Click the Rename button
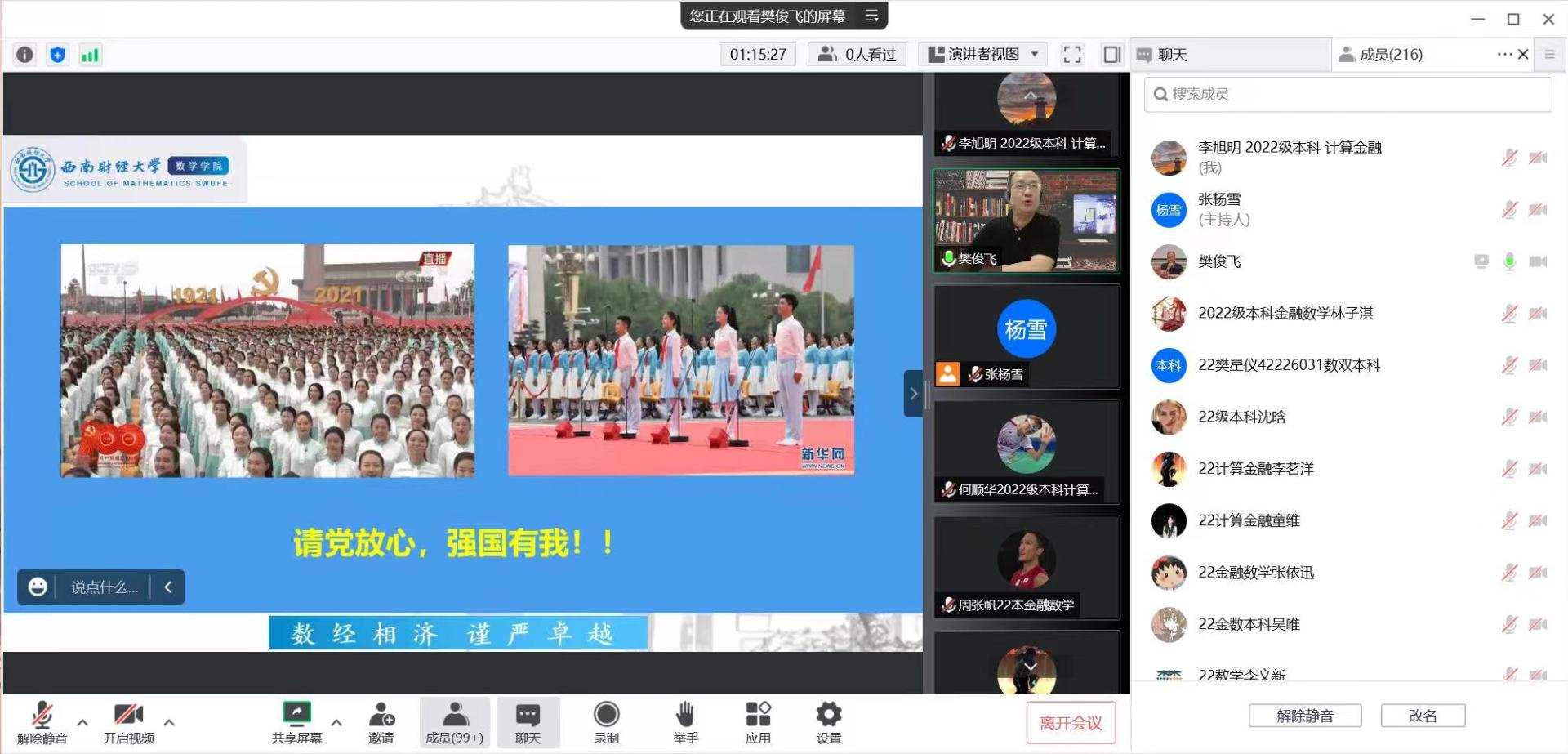Image resolution: width=1568 pixels, height=754 pixels. tap(1422, 716)
